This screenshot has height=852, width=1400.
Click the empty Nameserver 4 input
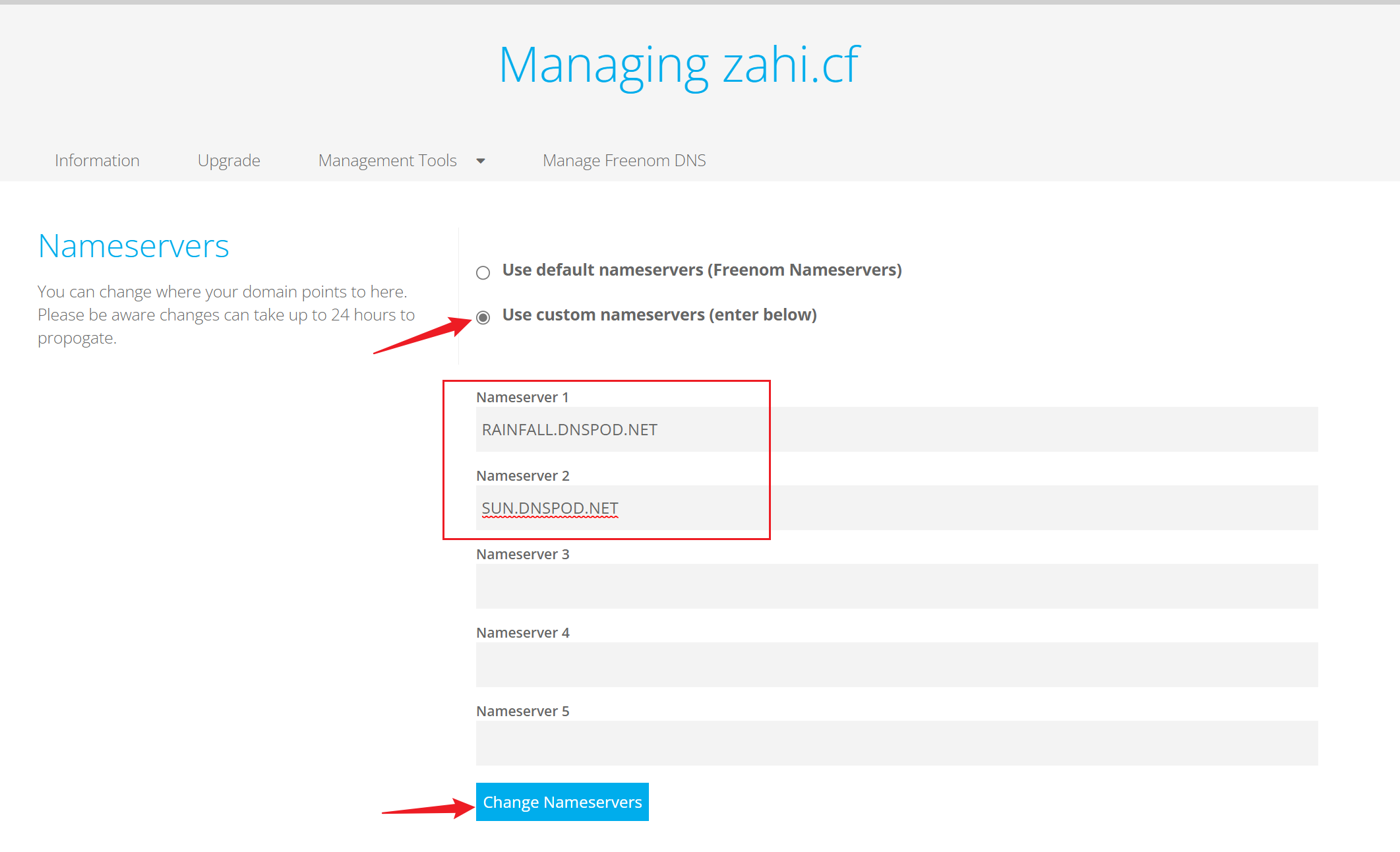point(897,665)
